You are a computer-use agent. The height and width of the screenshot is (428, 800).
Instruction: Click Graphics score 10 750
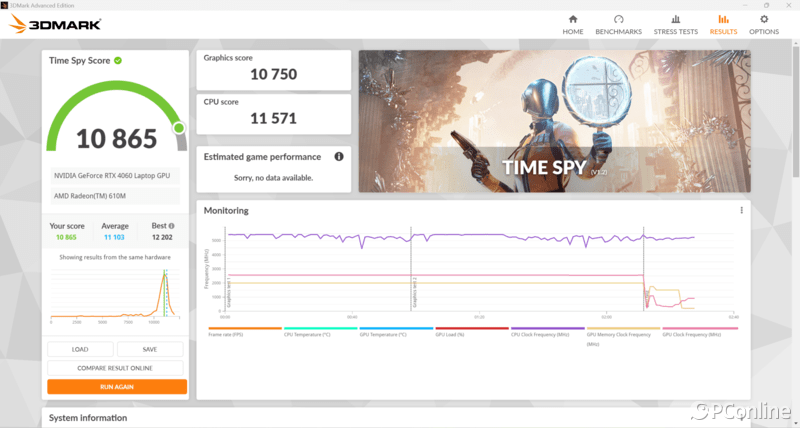(x=273, y=70)
